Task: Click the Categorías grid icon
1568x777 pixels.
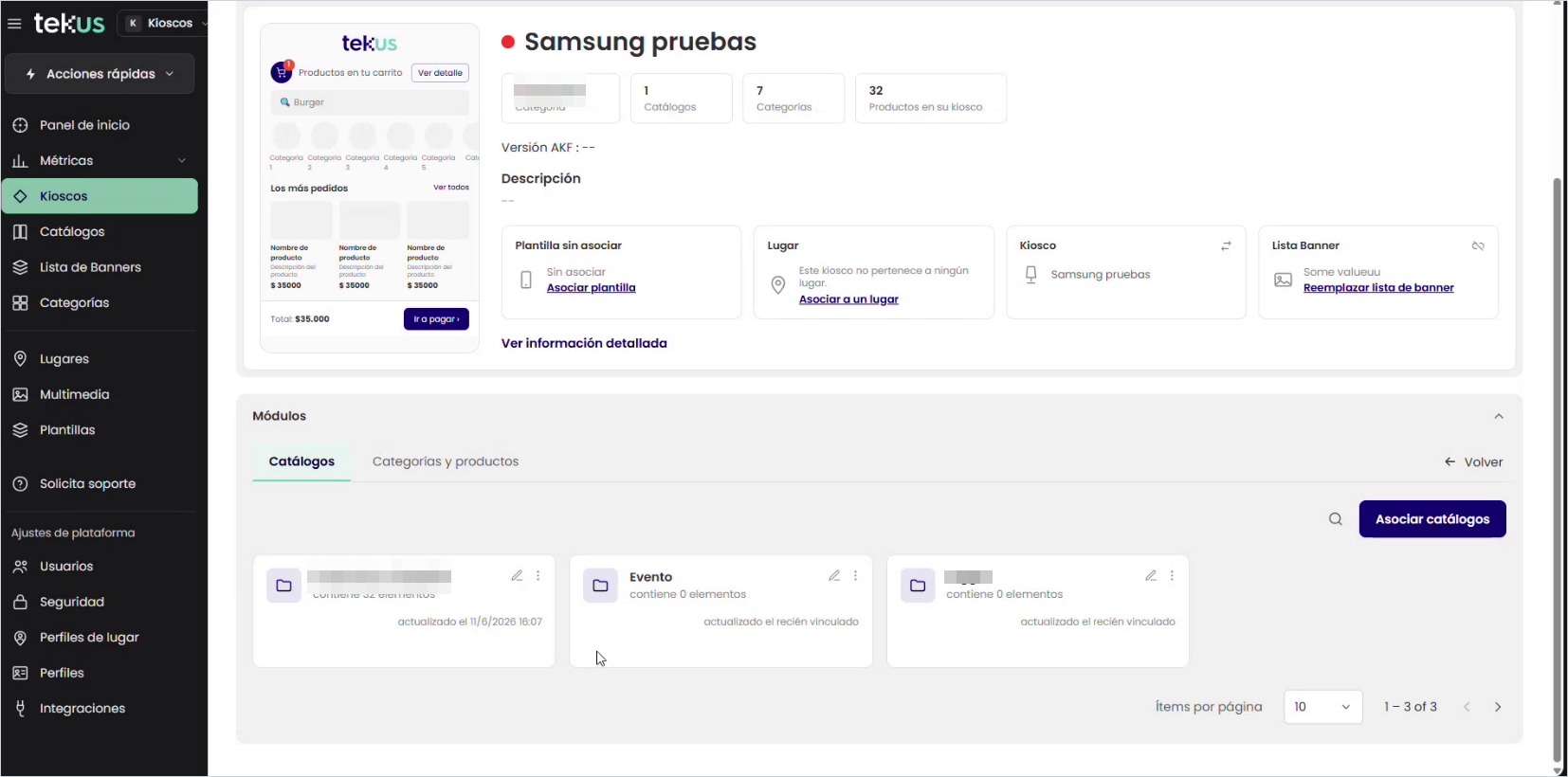Action: tap(20, 303)
